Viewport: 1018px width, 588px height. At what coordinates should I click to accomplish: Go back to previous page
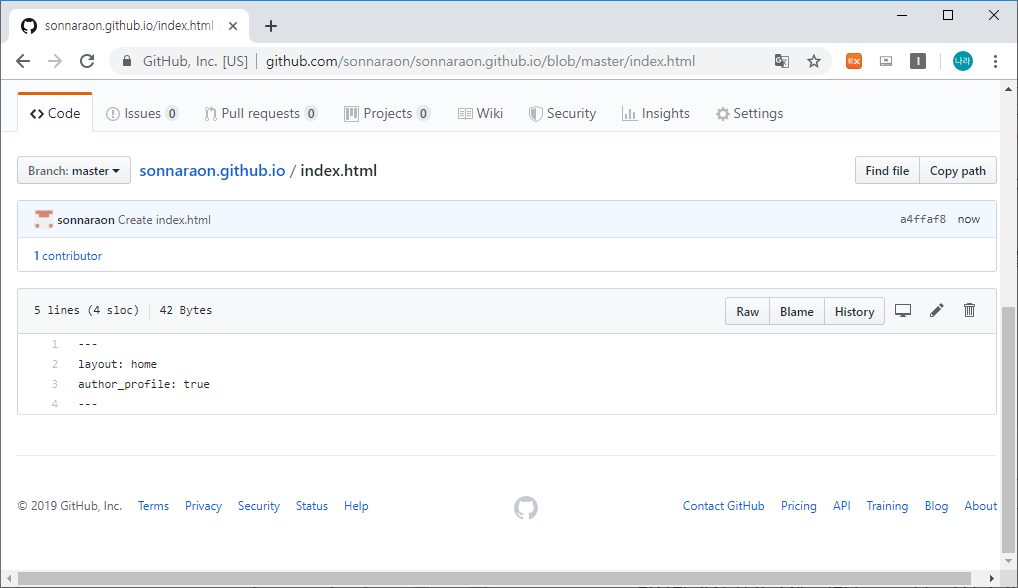pos(23,61)
